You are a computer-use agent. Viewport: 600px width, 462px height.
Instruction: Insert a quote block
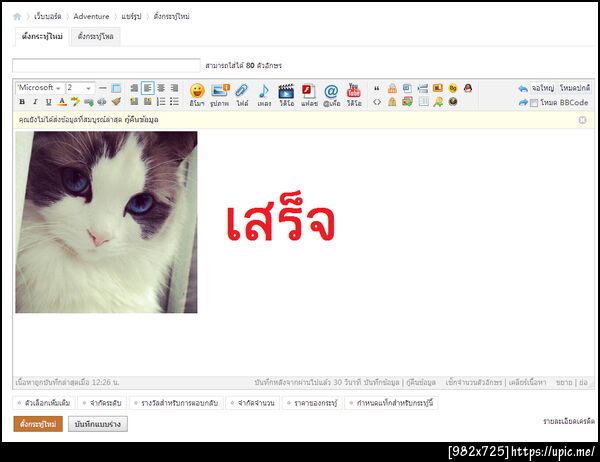[x=377, y=88]
